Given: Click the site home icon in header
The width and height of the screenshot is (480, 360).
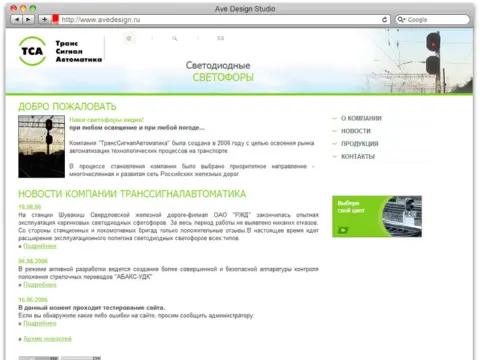Looking at the screenshot, I should point(129,38).
